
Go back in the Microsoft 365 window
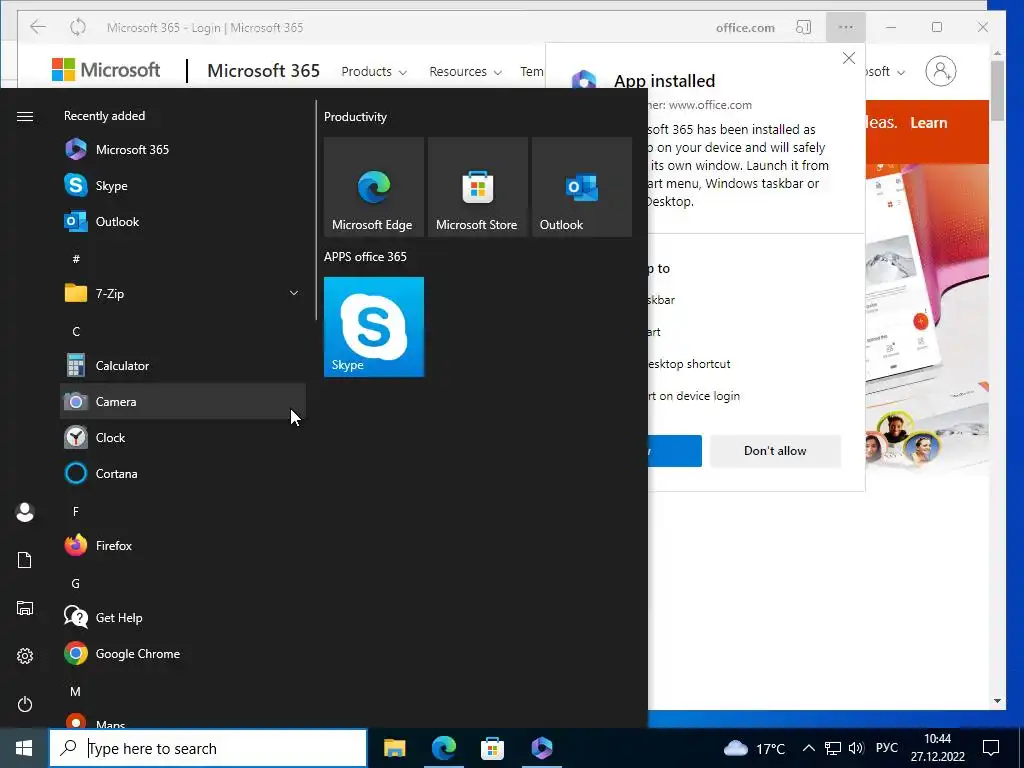point(38,27)
